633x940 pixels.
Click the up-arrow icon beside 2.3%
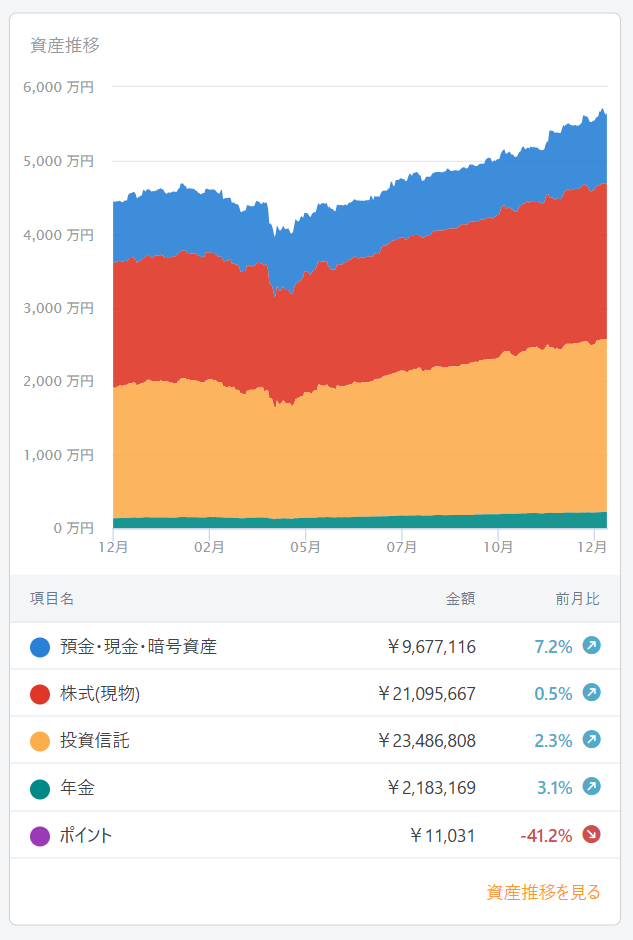(x=591, y=740)
